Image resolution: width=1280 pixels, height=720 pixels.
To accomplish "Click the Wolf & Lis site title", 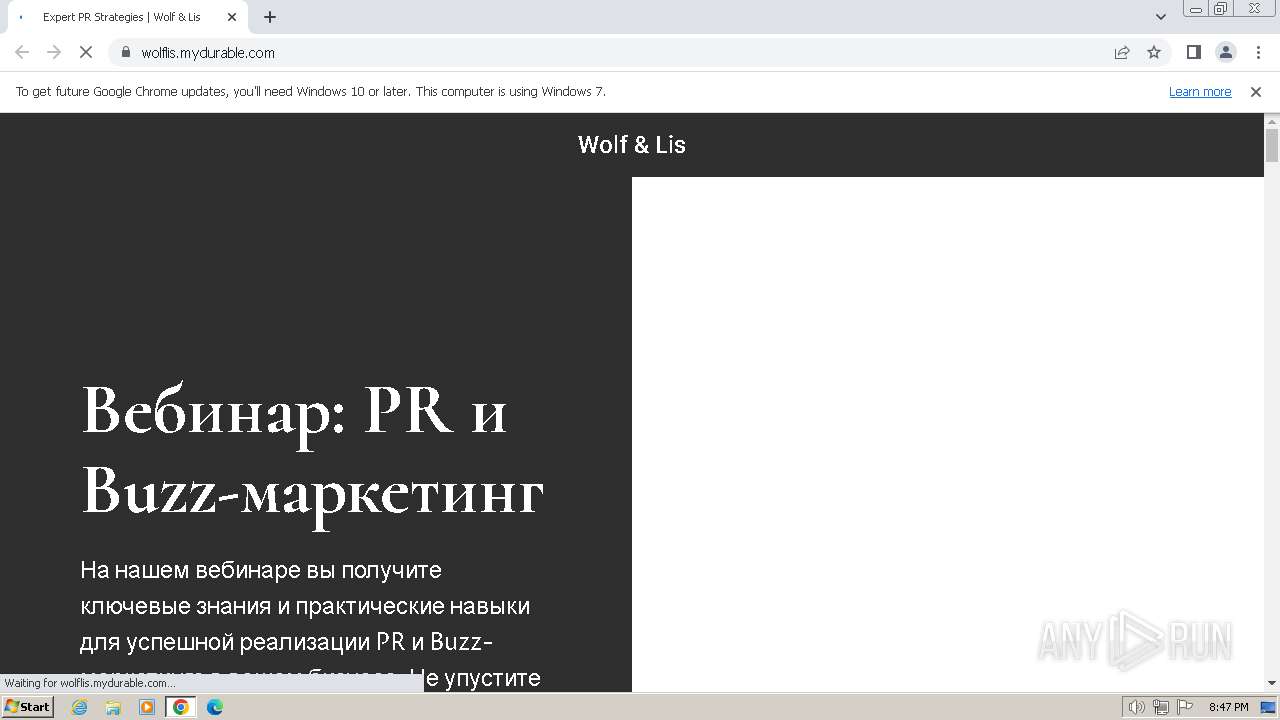I will [x=632, y=145].
